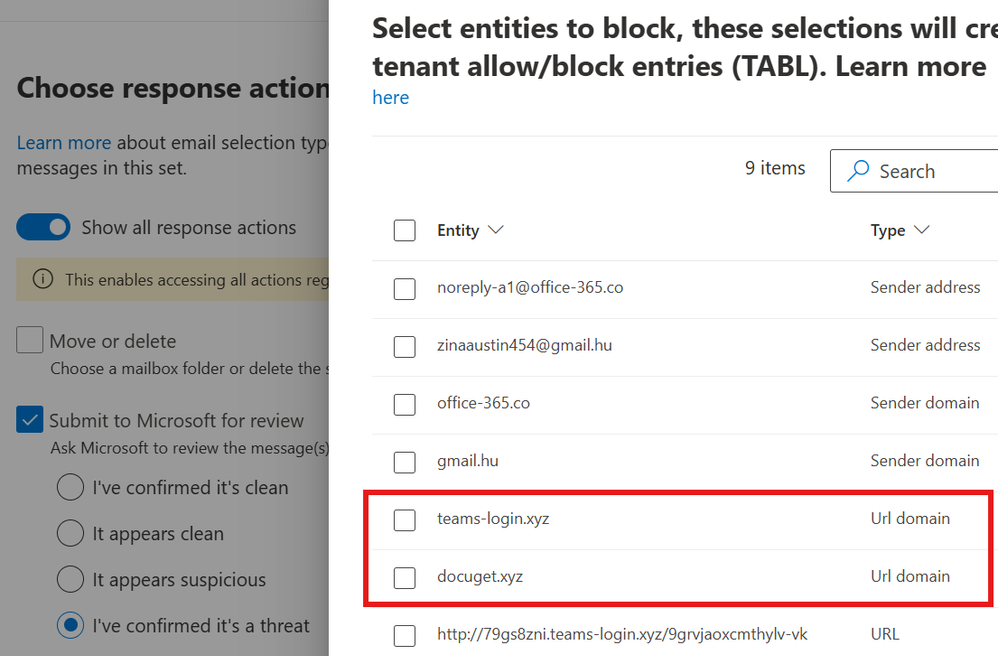
Task: Click the search magnifier icon
Action: [858, 171]
